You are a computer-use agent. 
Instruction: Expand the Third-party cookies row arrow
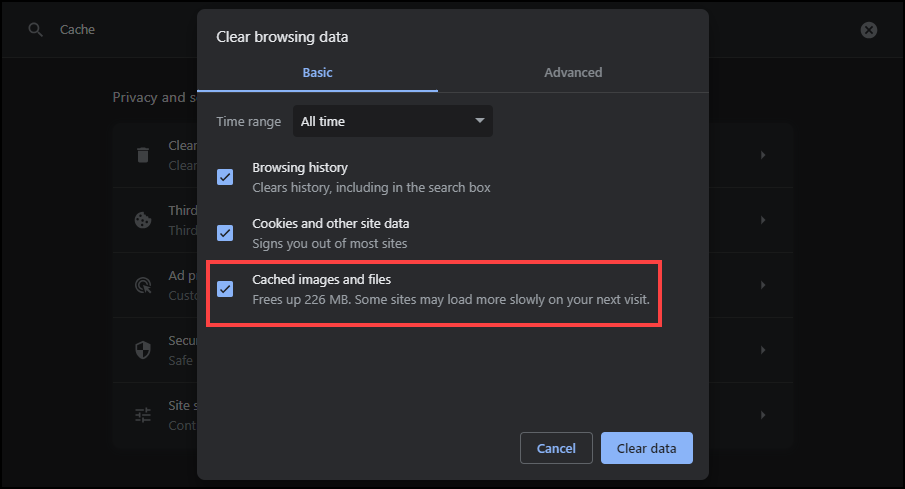tap(763, 220)
